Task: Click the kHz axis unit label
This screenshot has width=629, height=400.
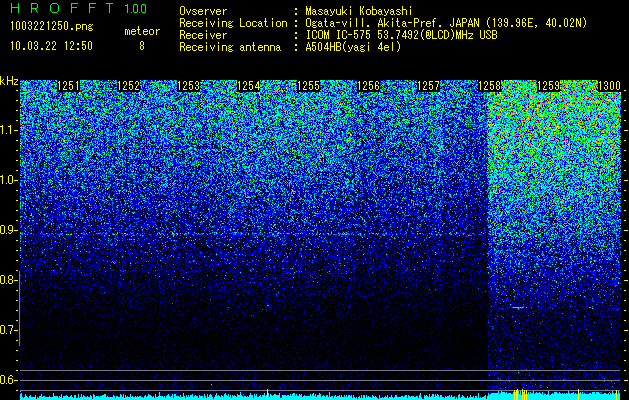Action: point(9,81)
